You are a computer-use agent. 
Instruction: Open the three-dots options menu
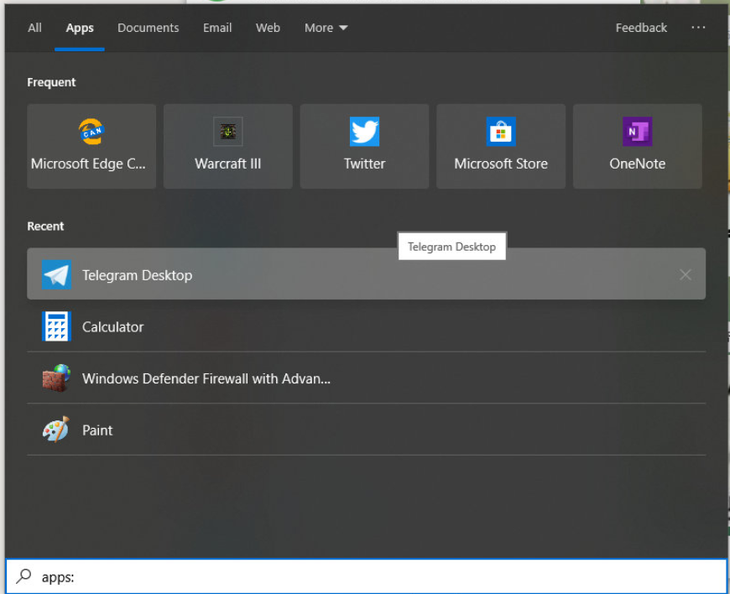[698, 27]
